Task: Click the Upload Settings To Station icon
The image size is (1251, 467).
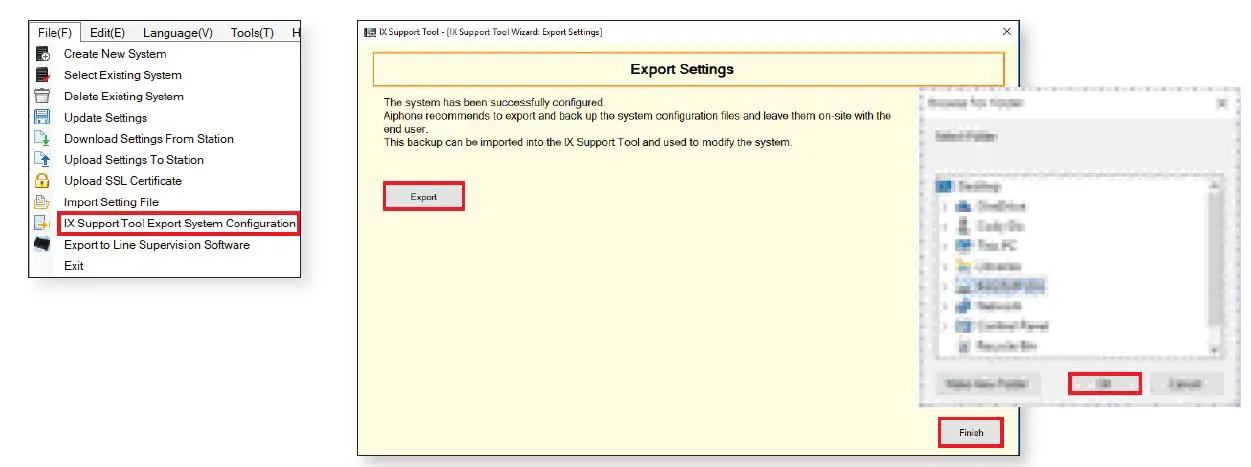Action: tap(42, 159)
